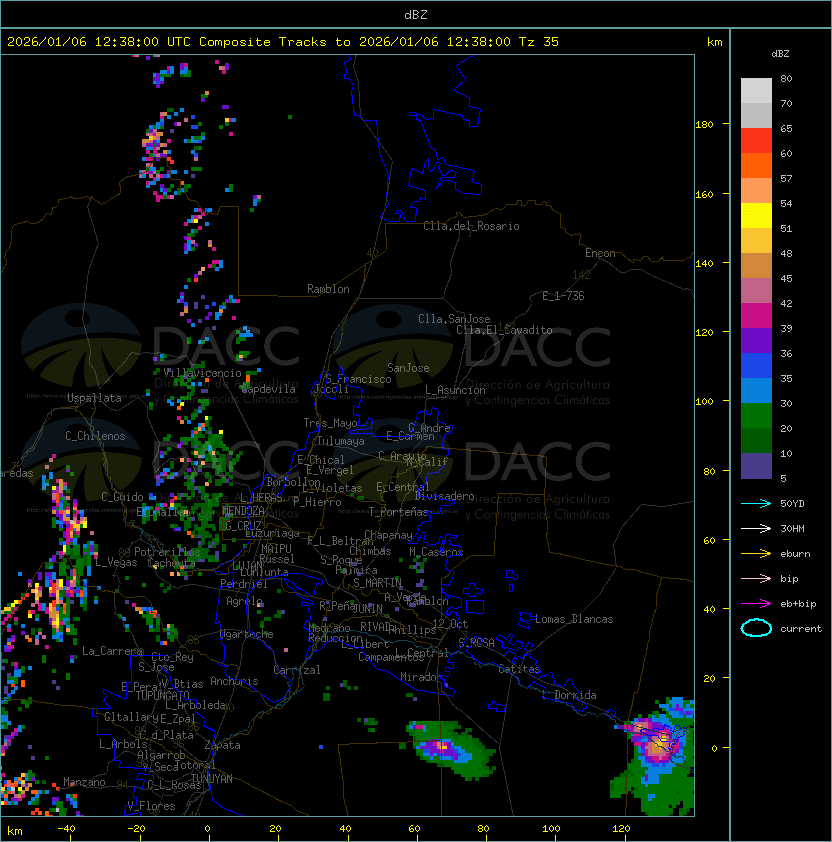Click the 'Potrerillos' map label
Screen dimensions: 832x842
tap(167, 552)
